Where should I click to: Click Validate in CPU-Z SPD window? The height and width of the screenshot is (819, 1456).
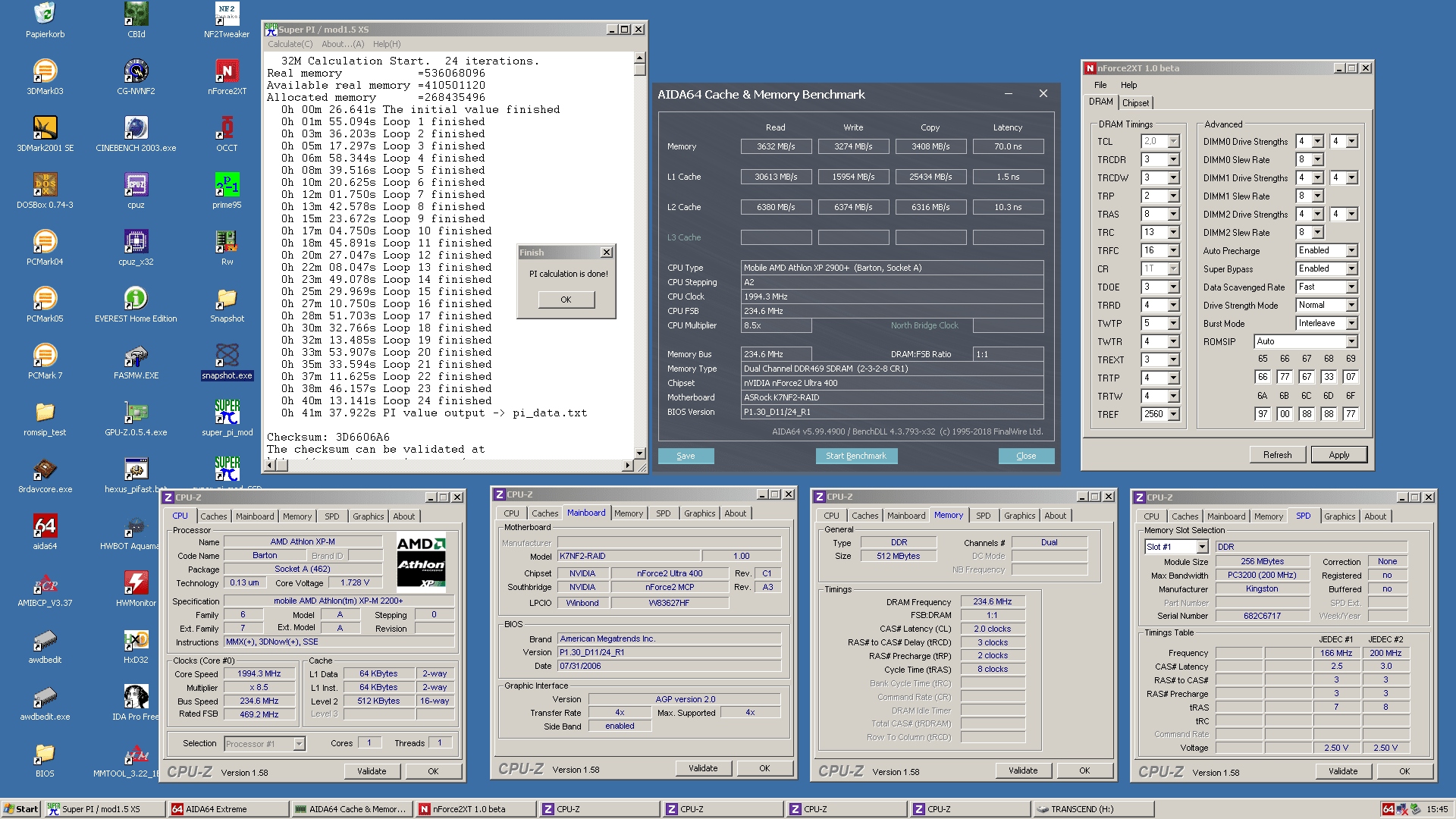pyautogui.click(x=1342, y=771)
